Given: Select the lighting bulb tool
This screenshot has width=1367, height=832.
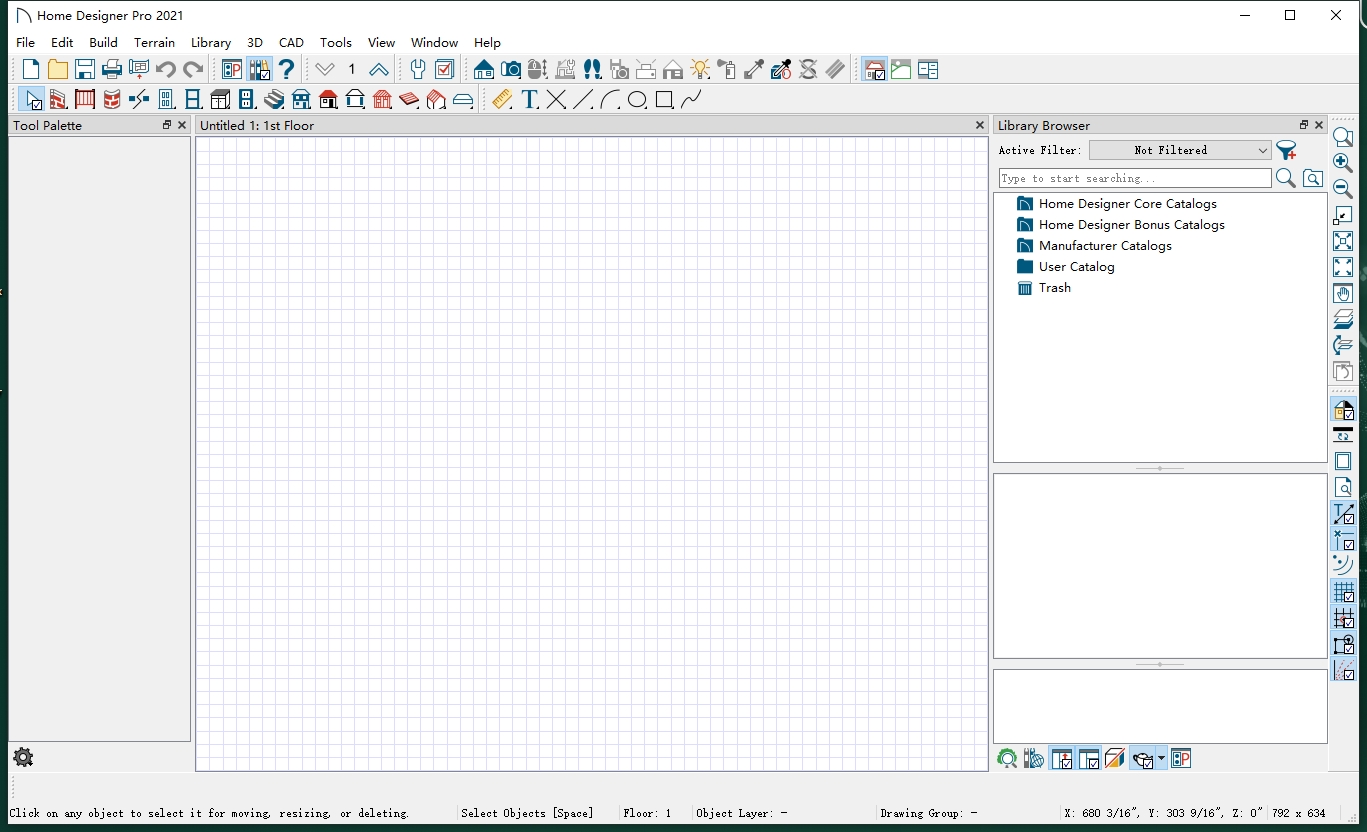Looking at the screenshot, I should (700, 70).
